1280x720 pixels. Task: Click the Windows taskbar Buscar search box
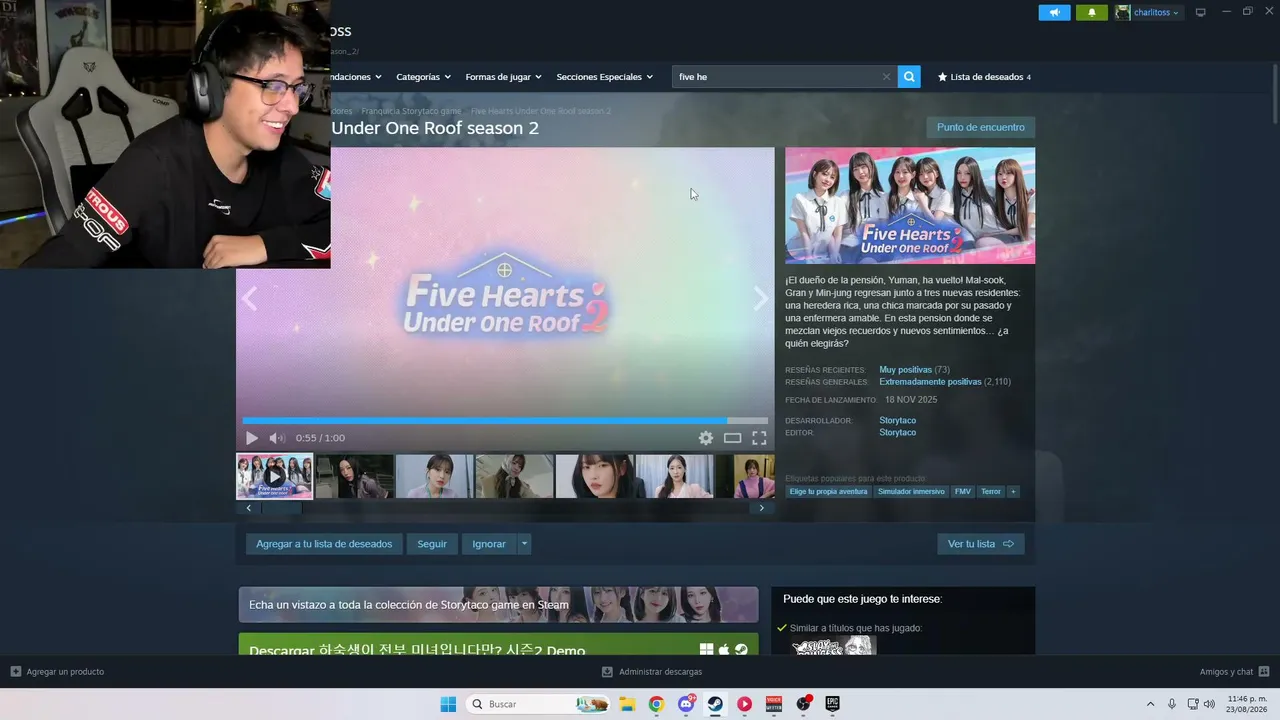point(540,704)
